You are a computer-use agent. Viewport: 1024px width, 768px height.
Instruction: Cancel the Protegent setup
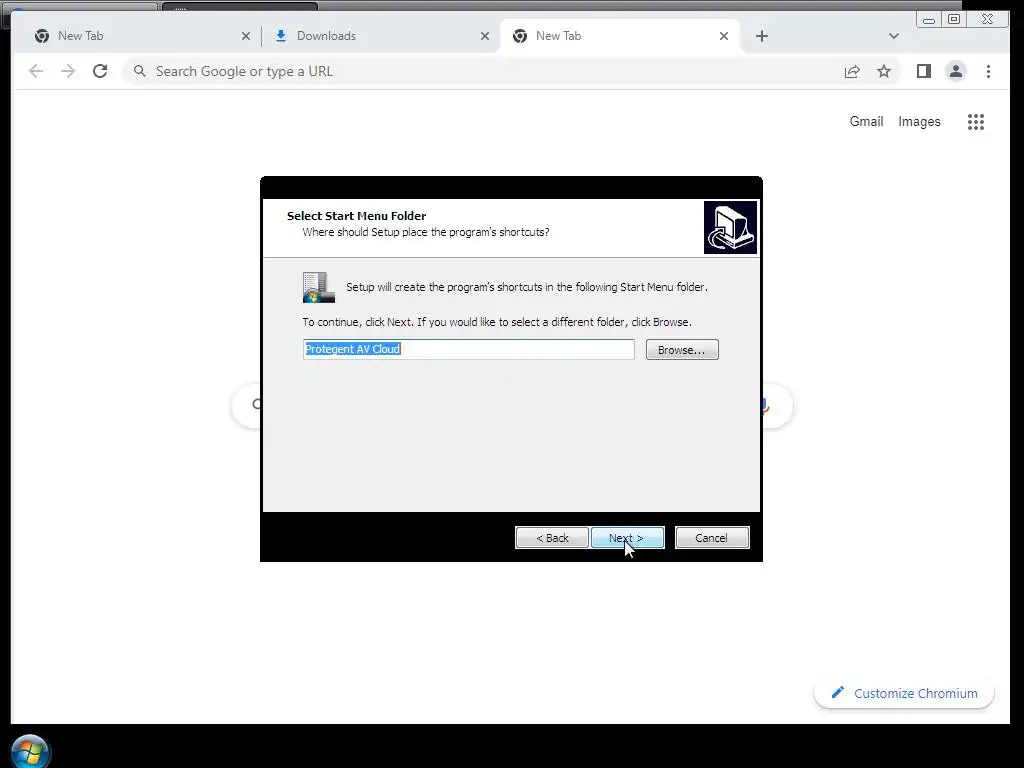click(712, 537)
